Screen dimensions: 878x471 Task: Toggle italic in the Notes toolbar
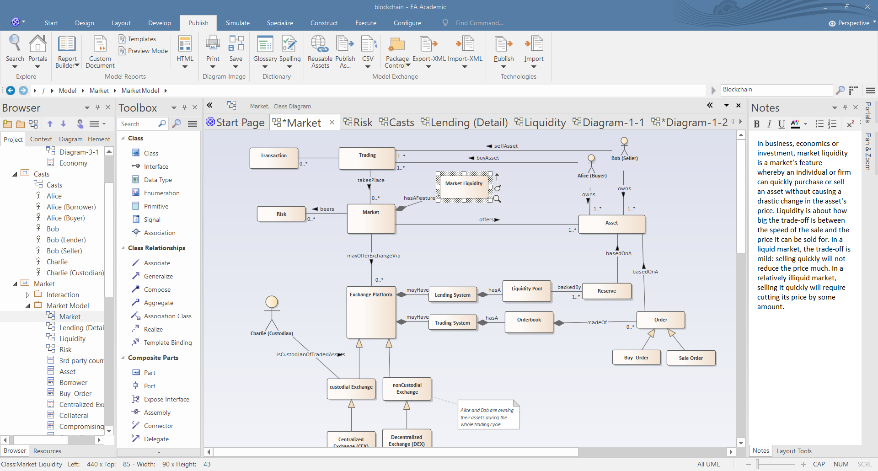click(x=769, y=124)
